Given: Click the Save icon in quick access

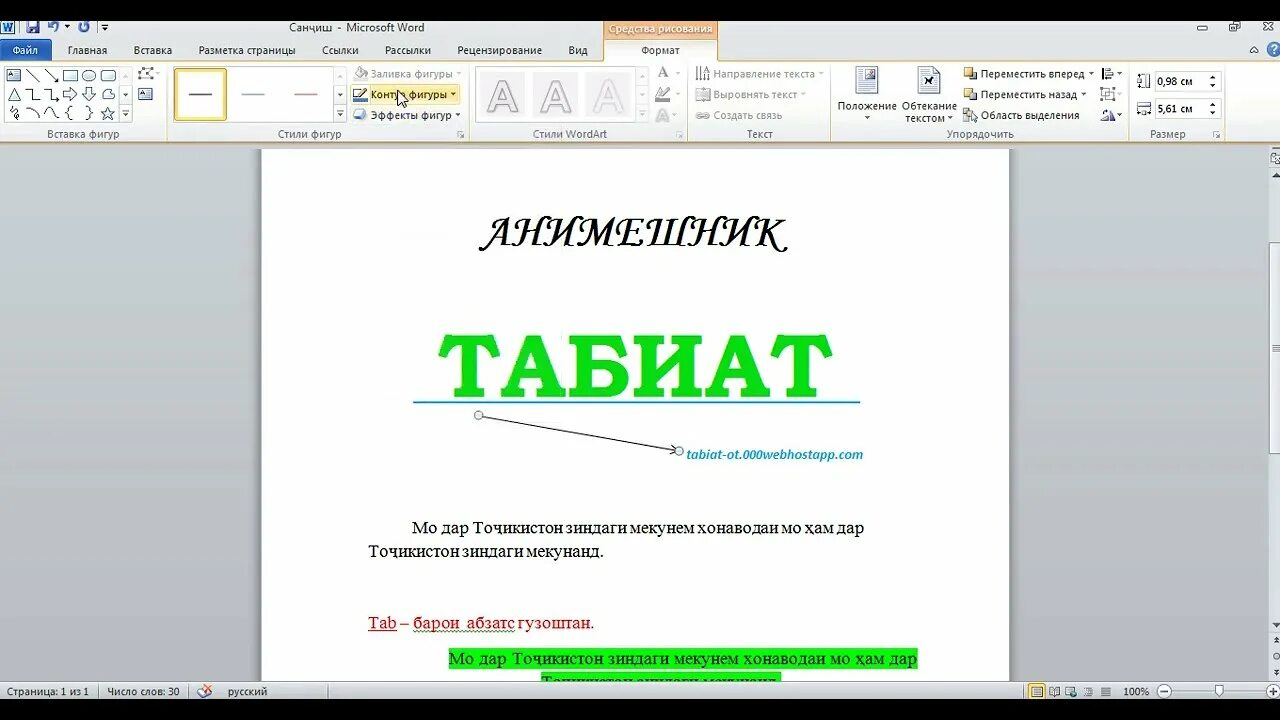Looking at the screenshot, I should [x=33, y=27].
